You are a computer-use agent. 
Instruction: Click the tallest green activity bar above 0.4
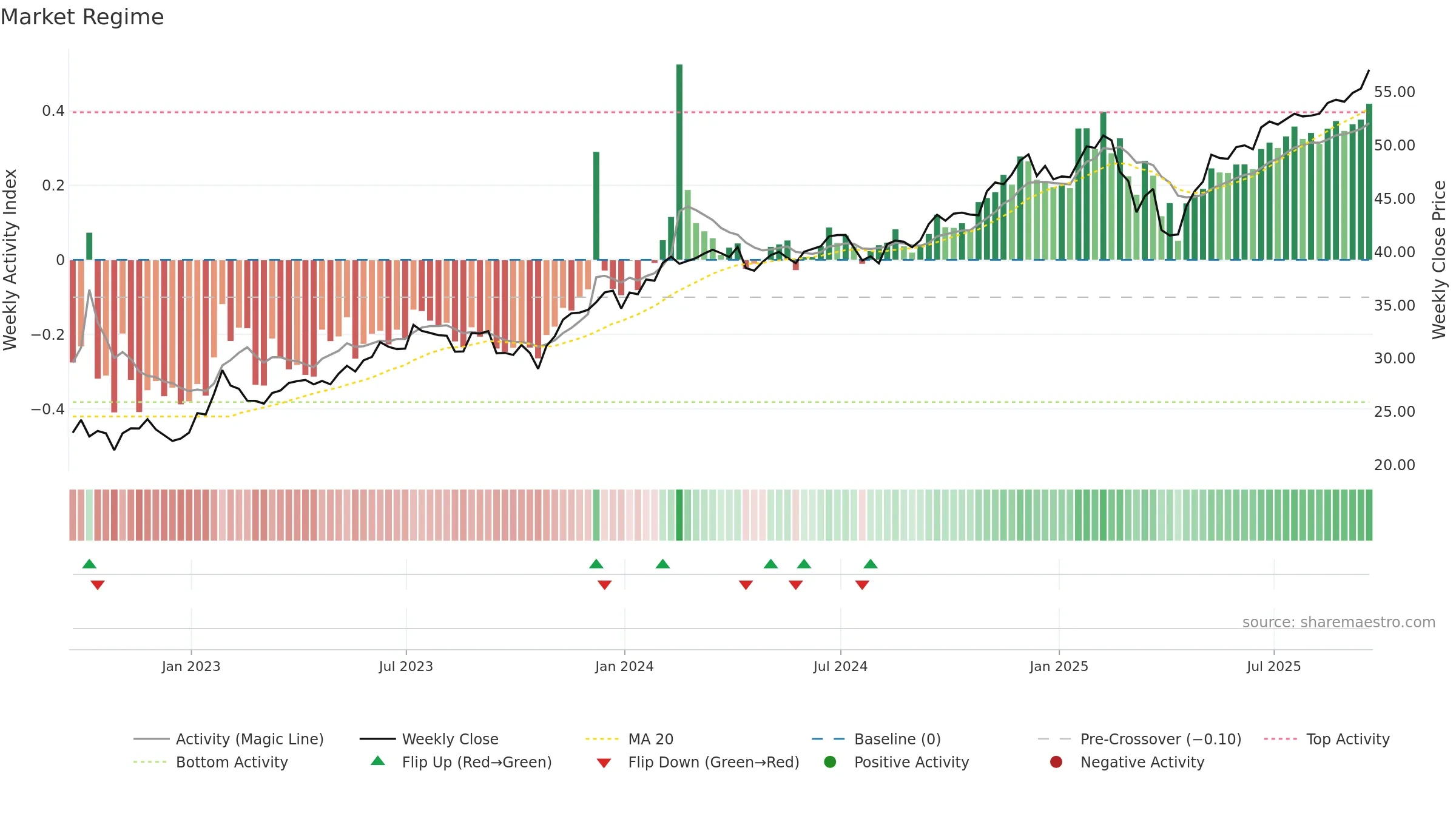point(679,162)
